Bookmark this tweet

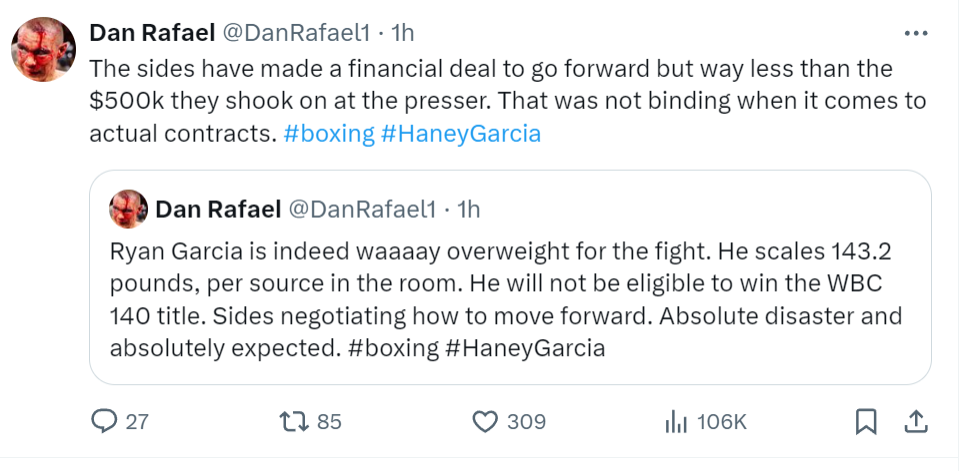click(x=867, y=421)
